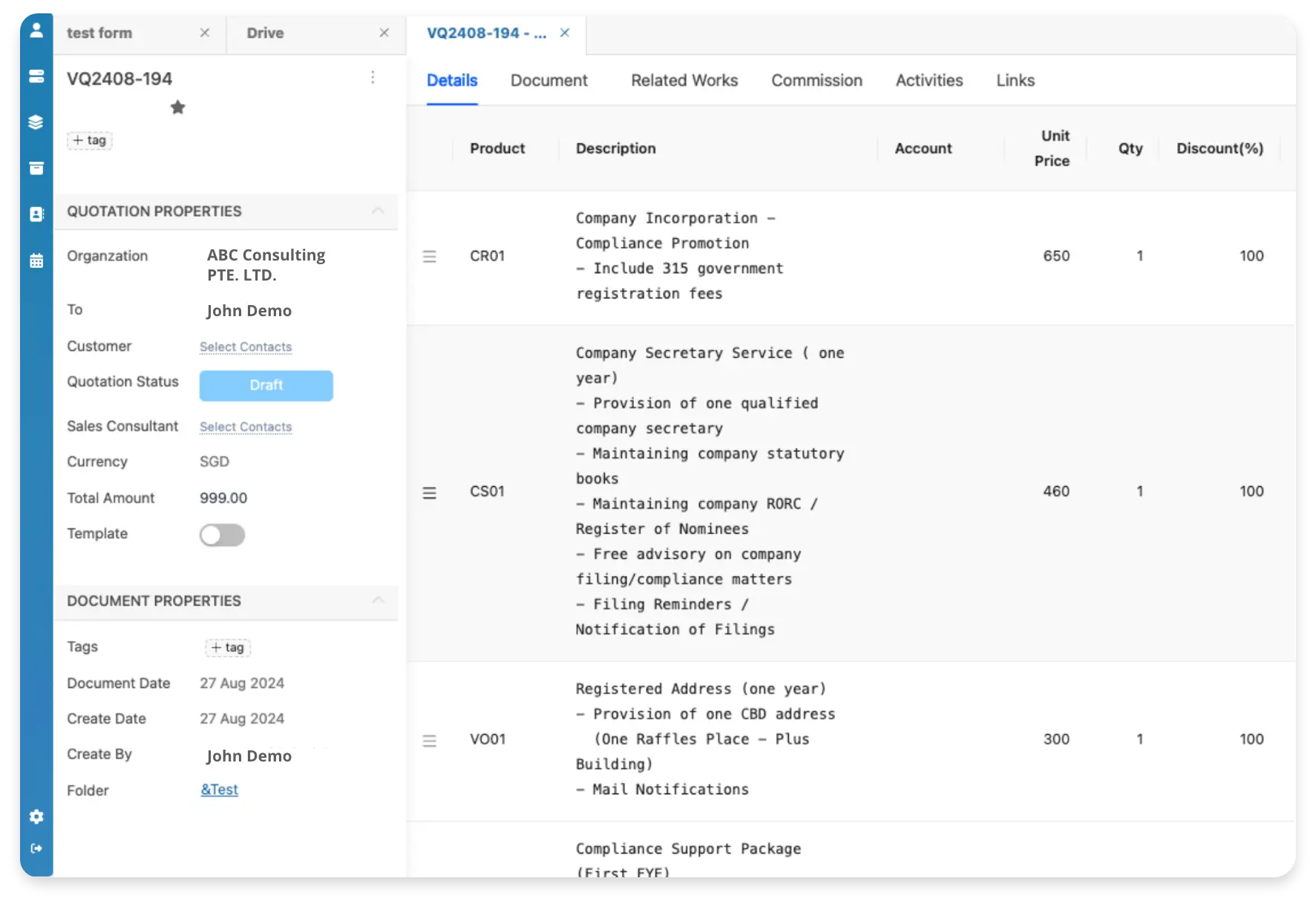Screen dimensions: 1316x904
Task: Open the &Test folder link
Action: (218, 790)
